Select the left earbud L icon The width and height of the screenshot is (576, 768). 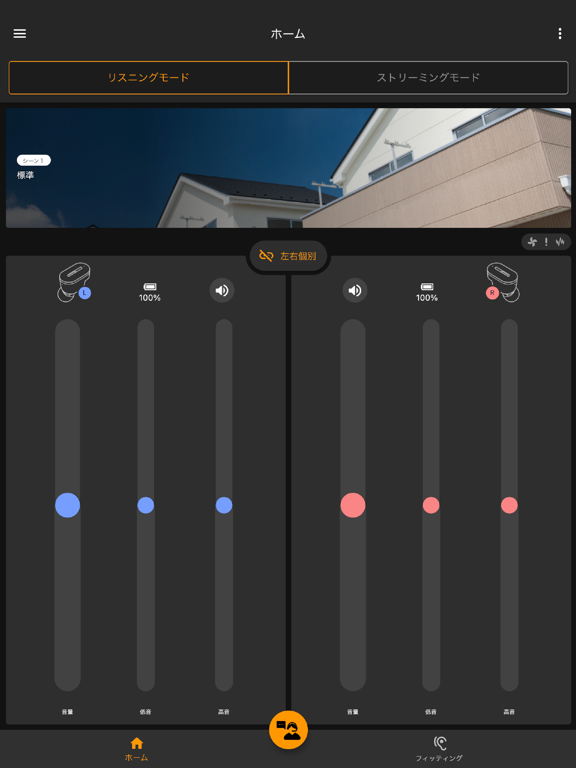click(74, 282)
